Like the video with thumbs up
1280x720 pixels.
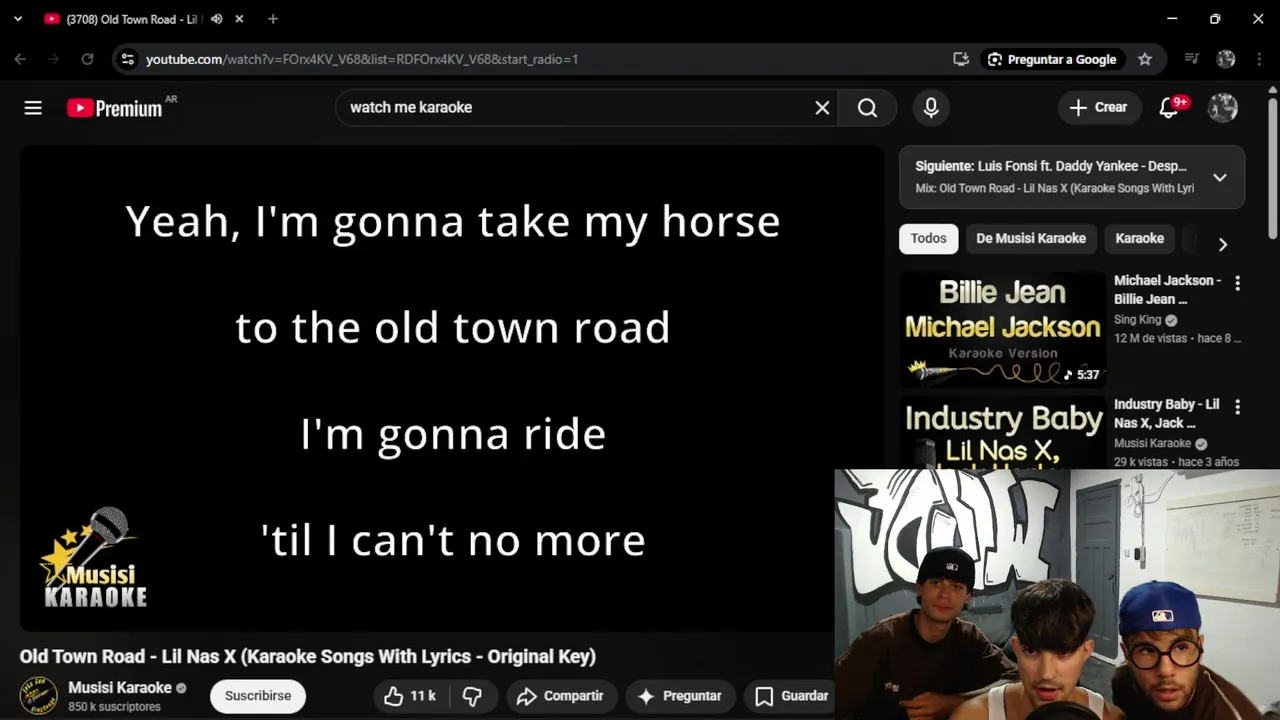pyautogui.click(x=411, y=696)
